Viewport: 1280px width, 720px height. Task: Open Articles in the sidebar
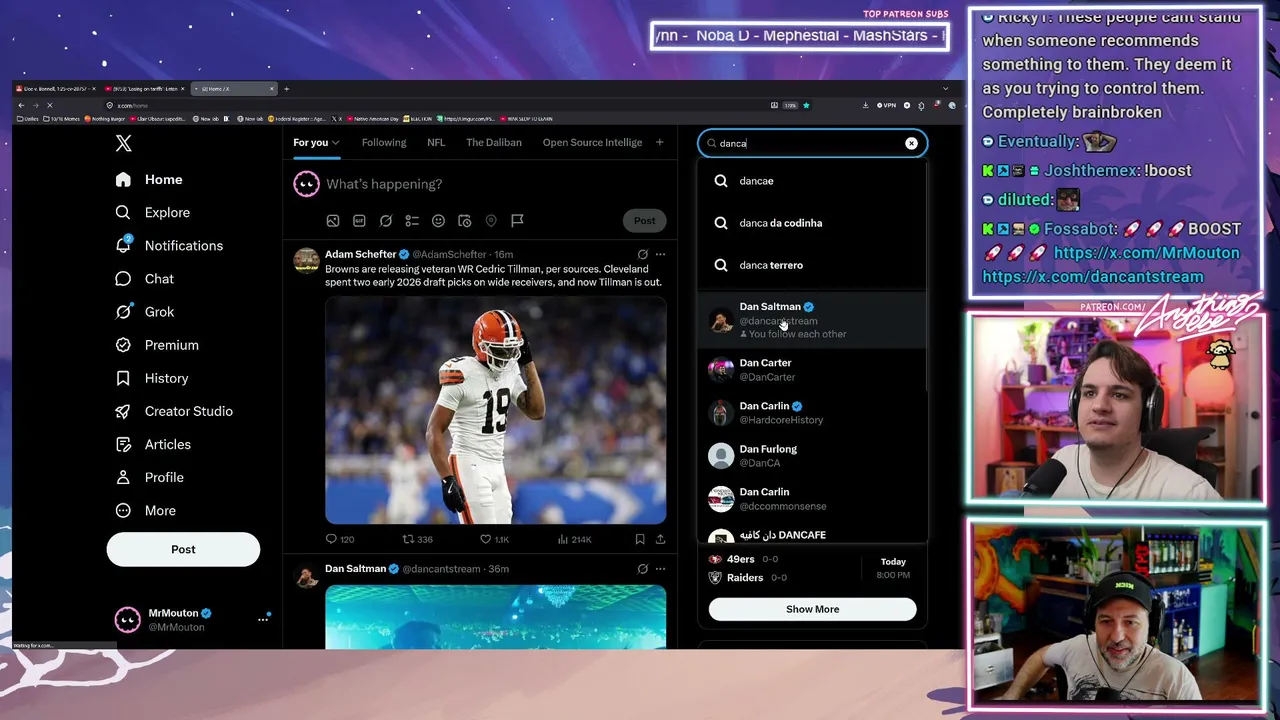click(152, 444)
